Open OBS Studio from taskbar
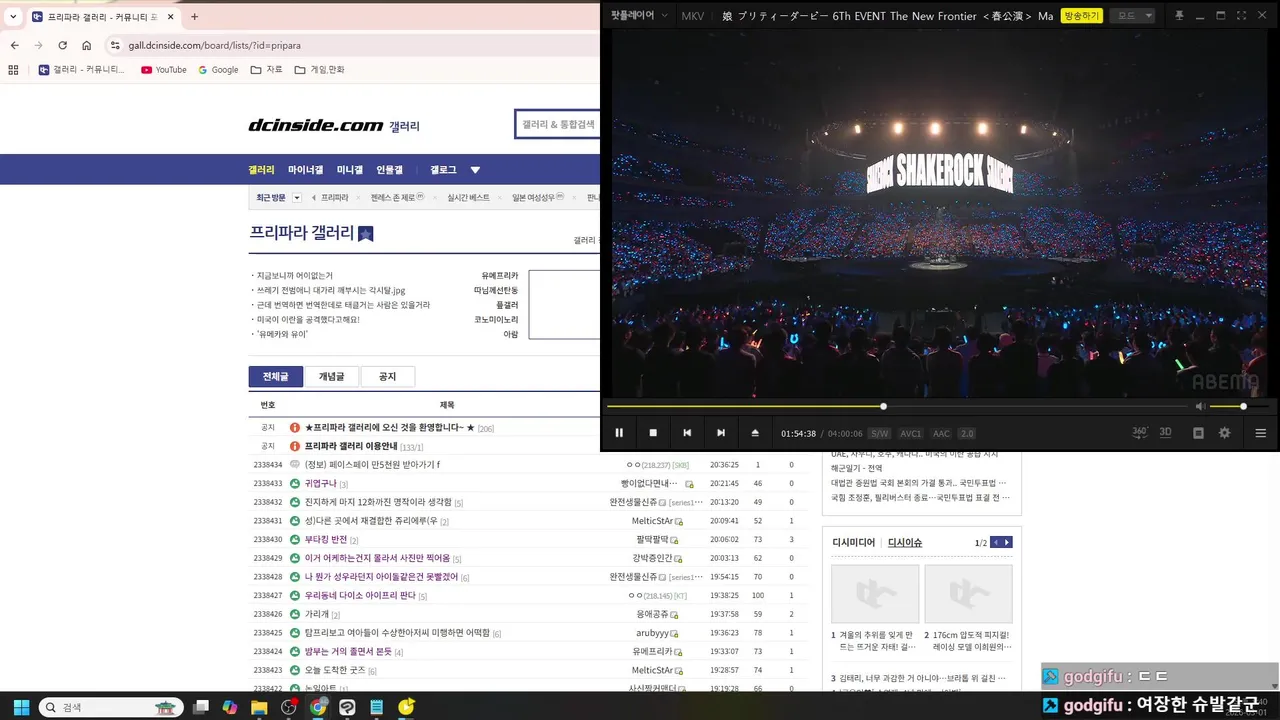Viewport: 1280px width, 720px height. [289, 707]
